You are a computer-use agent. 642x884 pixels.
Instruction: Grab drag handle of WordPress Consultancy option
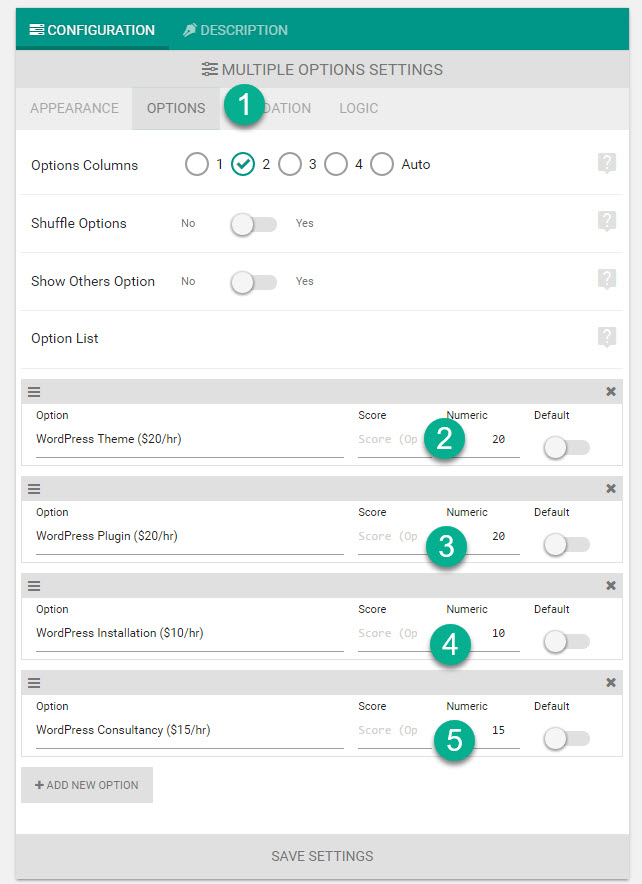34,683
